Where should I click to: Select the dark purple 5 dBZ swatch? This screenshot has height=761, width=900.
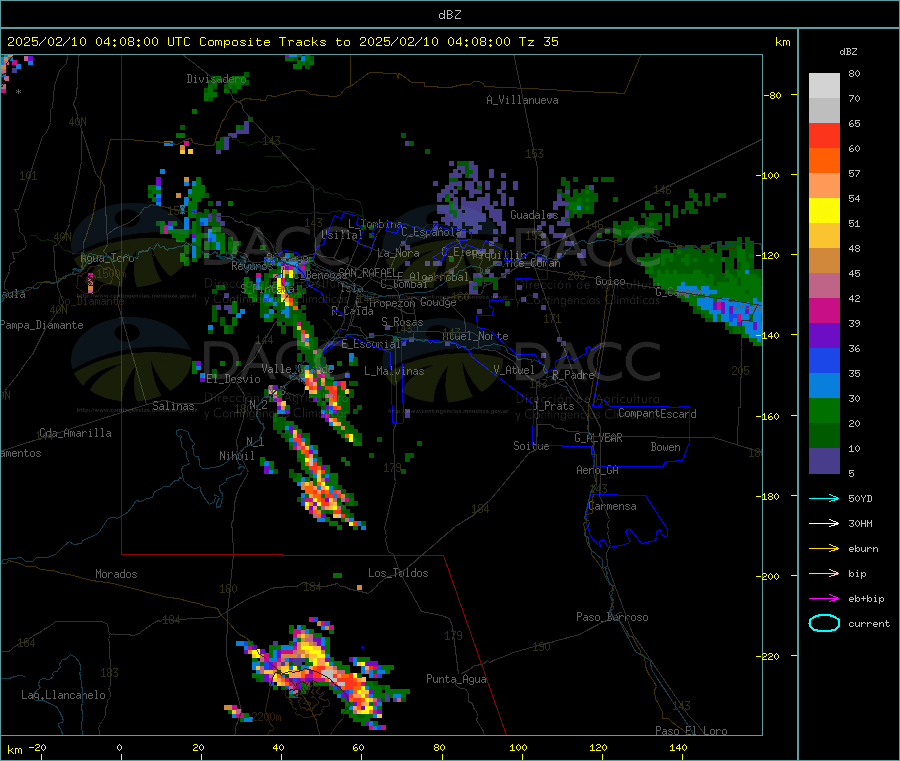coord(824,461)
